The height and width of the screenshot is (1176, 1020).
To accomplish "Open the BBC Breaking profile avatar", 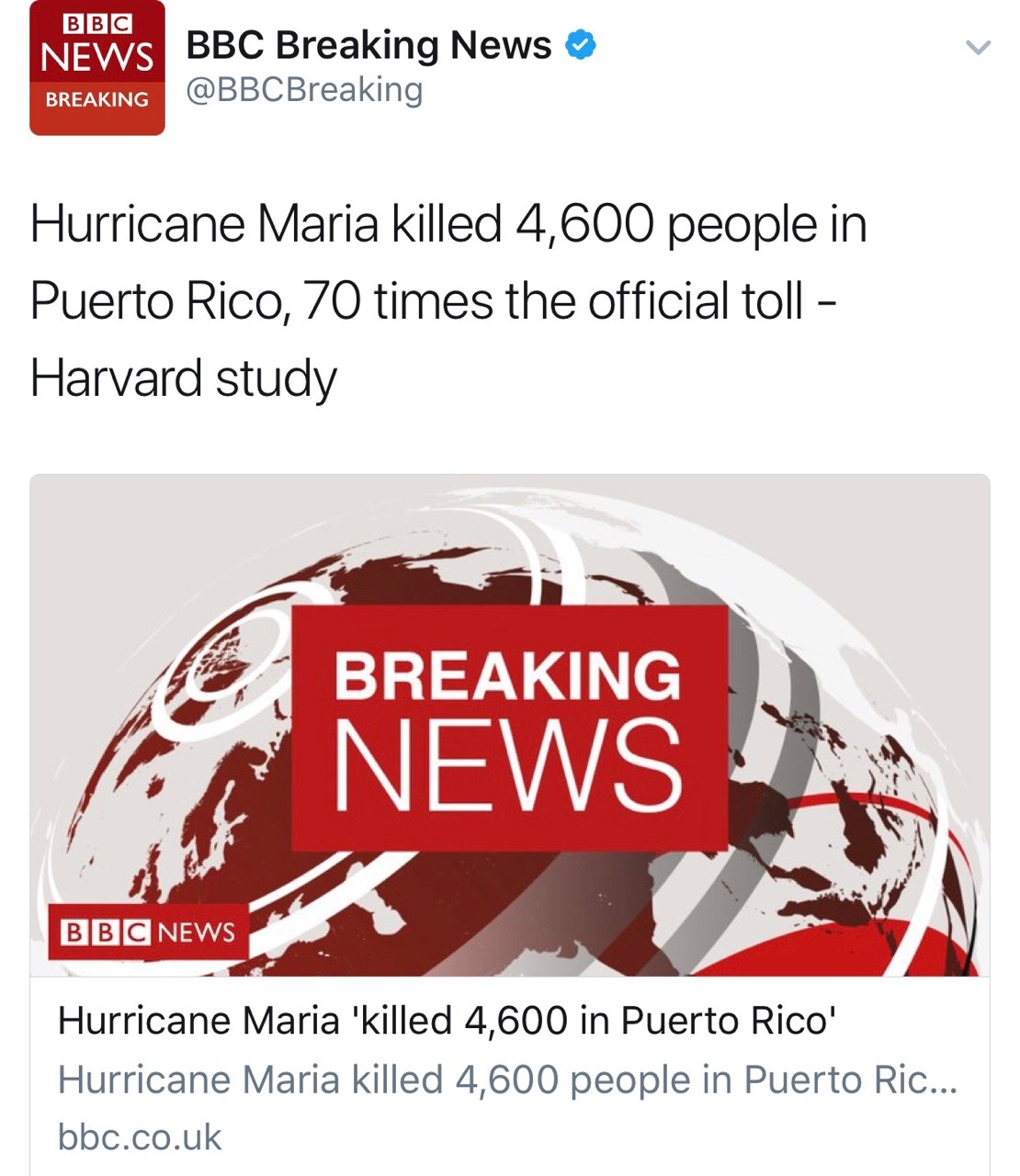I will [97, 68].
